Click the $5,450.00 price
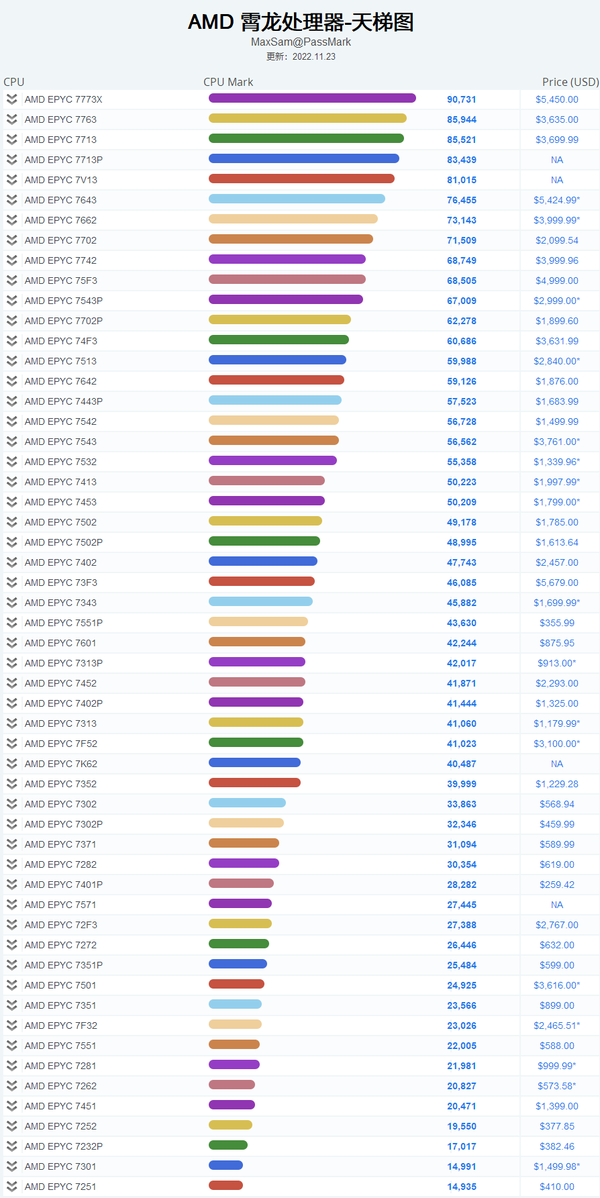 click(556, 99)
